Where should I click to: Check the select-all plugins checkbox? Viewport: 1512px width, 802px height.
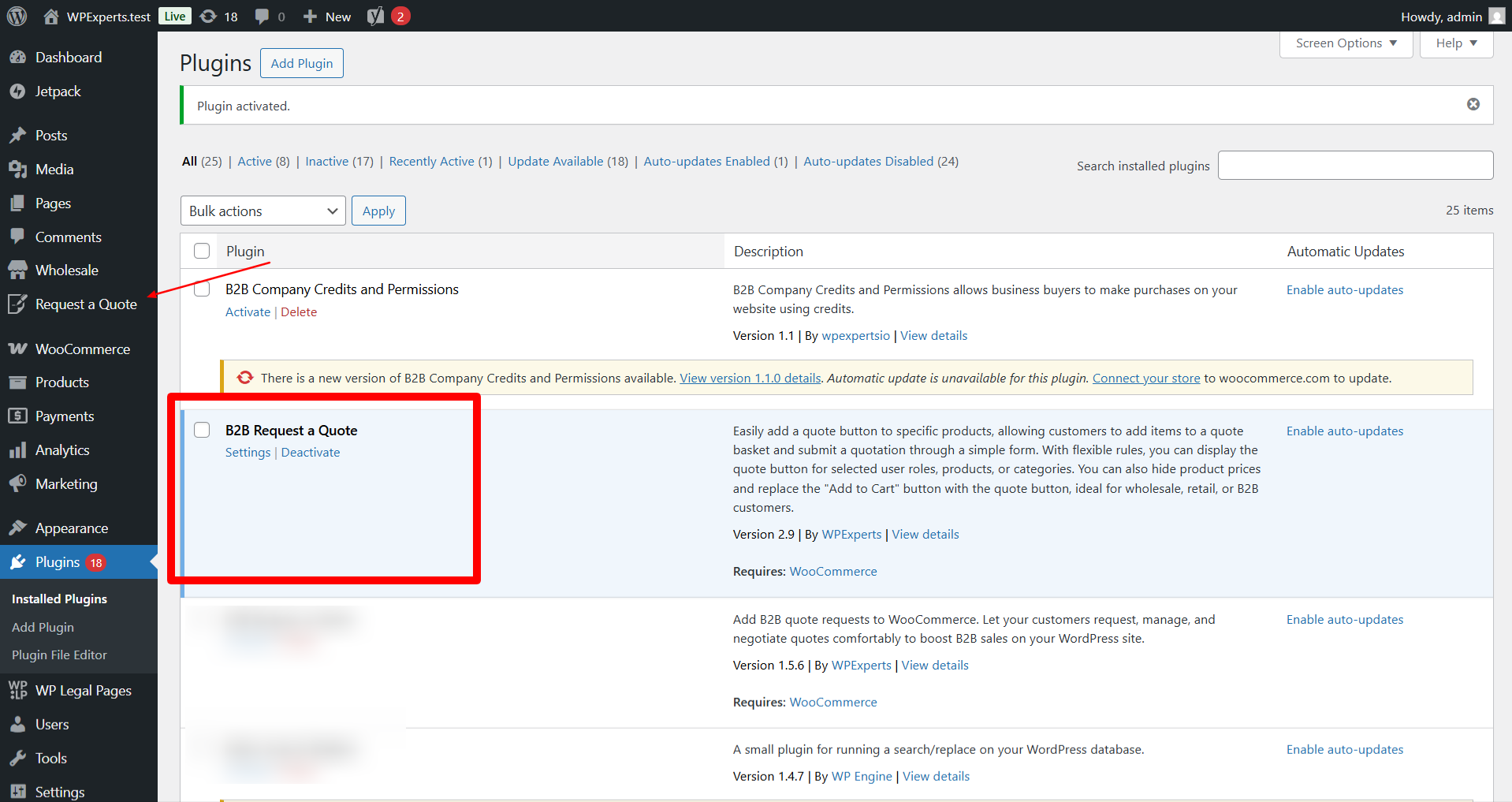[202, 250]
